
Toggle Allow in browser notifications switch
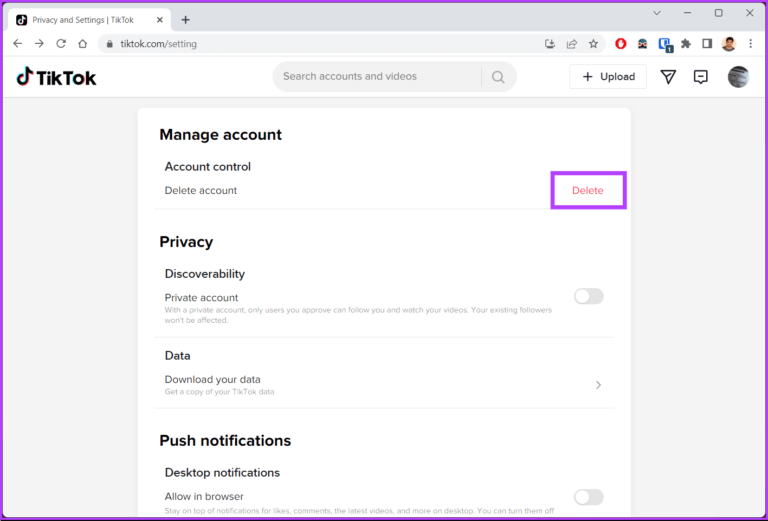pos(589,497)
